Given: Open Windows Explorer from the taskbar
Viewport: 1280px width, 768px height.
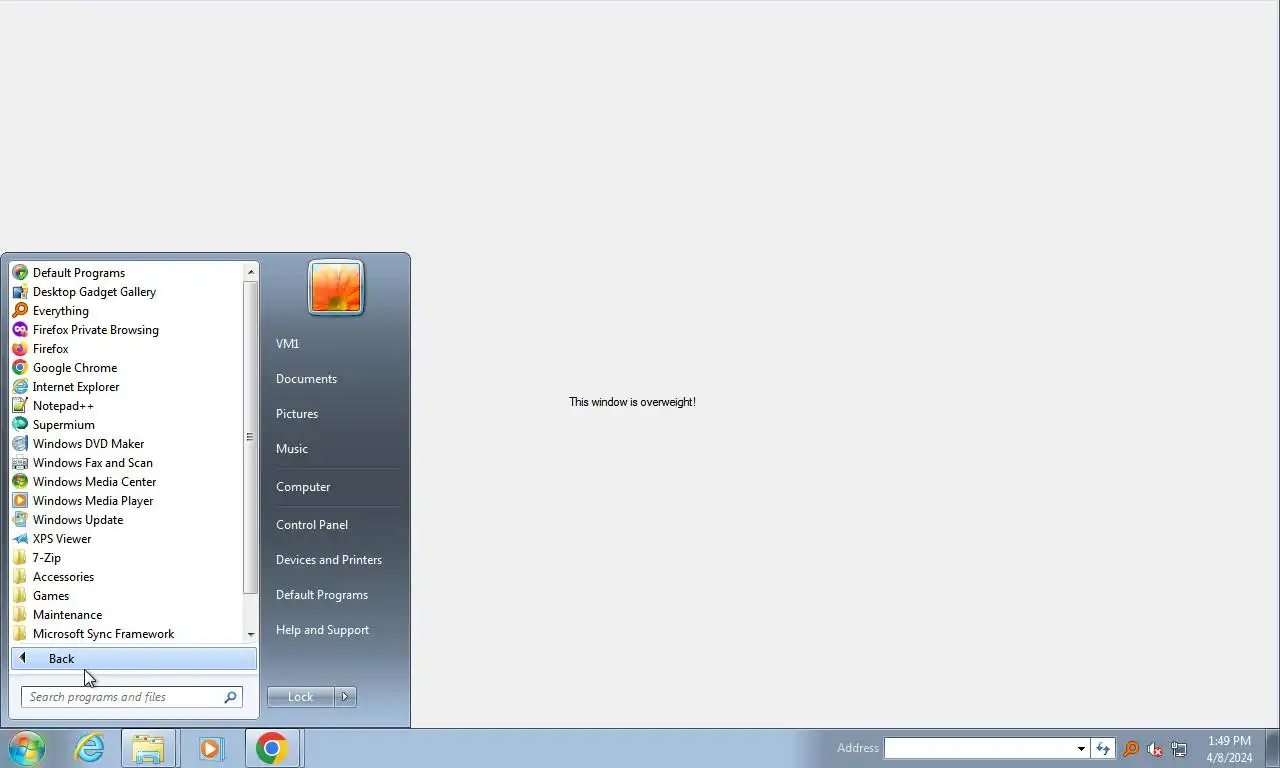Looking at the screenshot, I should [148, 748].
